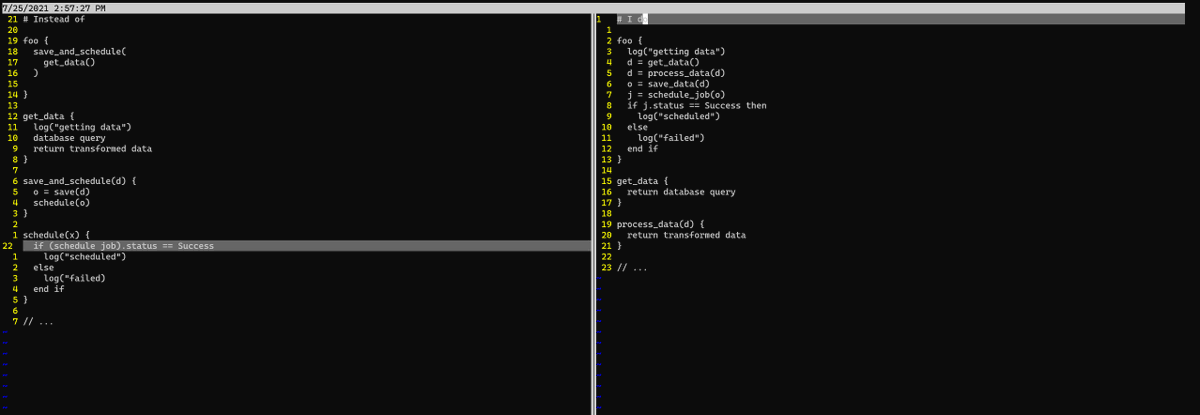Click line number 23 in right pane
The image size is (1200, 415).
pyautogui.click(x=606, y=267)
